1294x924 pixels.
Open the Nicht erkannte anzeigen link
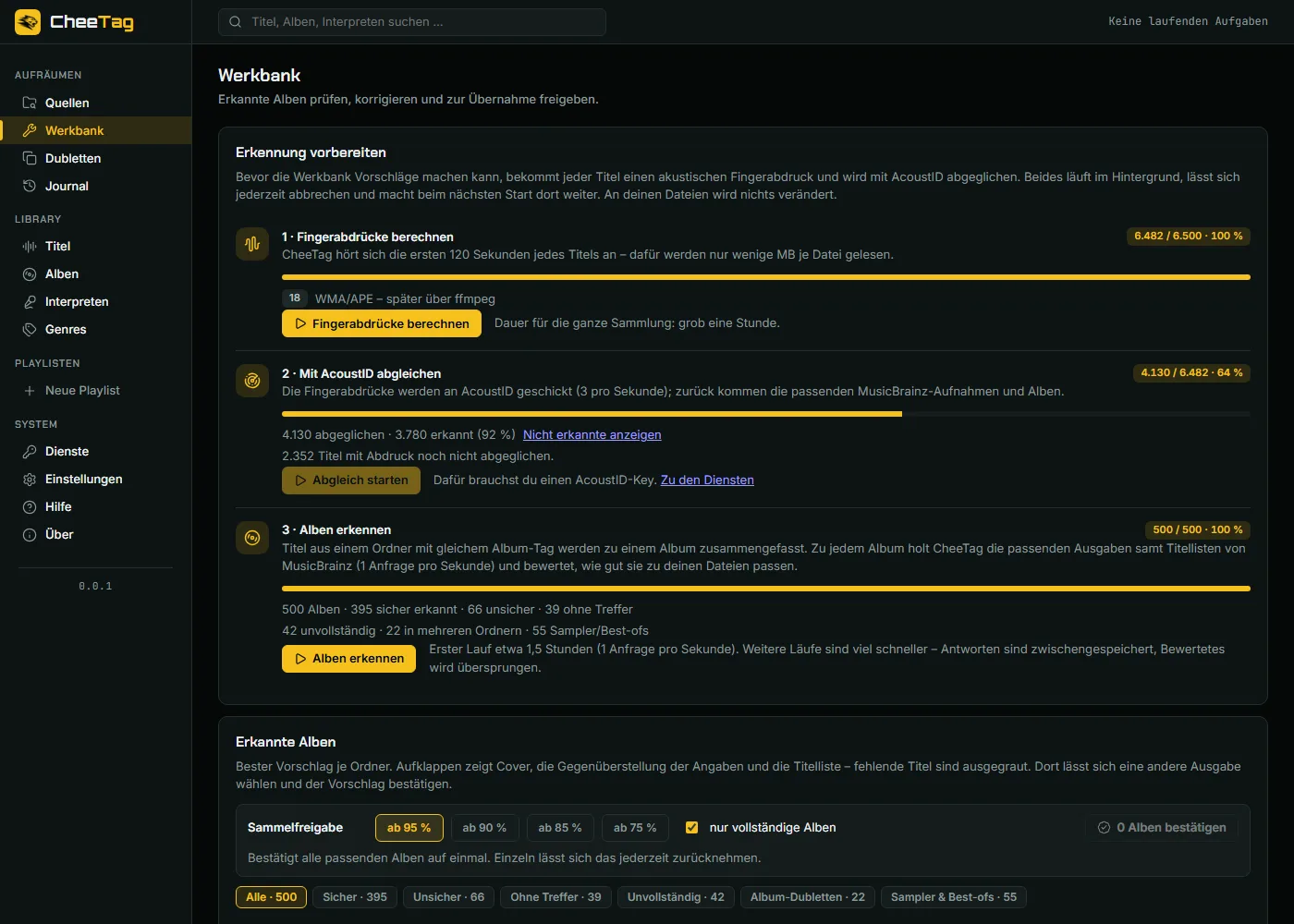point(592,434)
